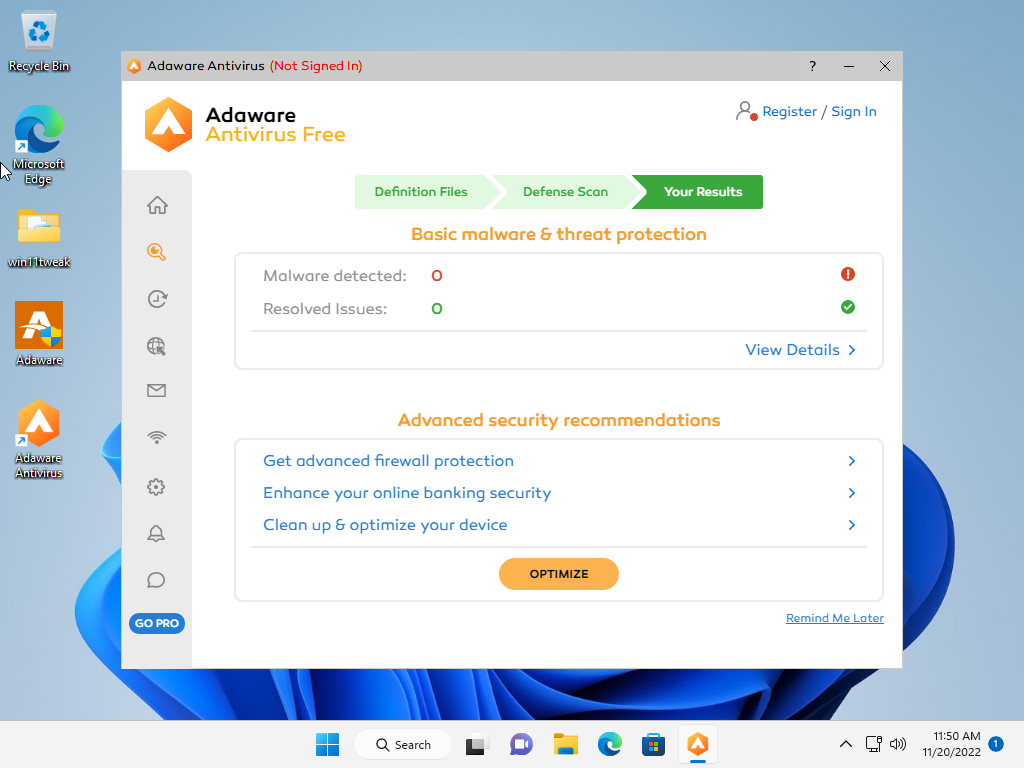
Task: Open Enhance your online banking security
Action: coord(407,493)
